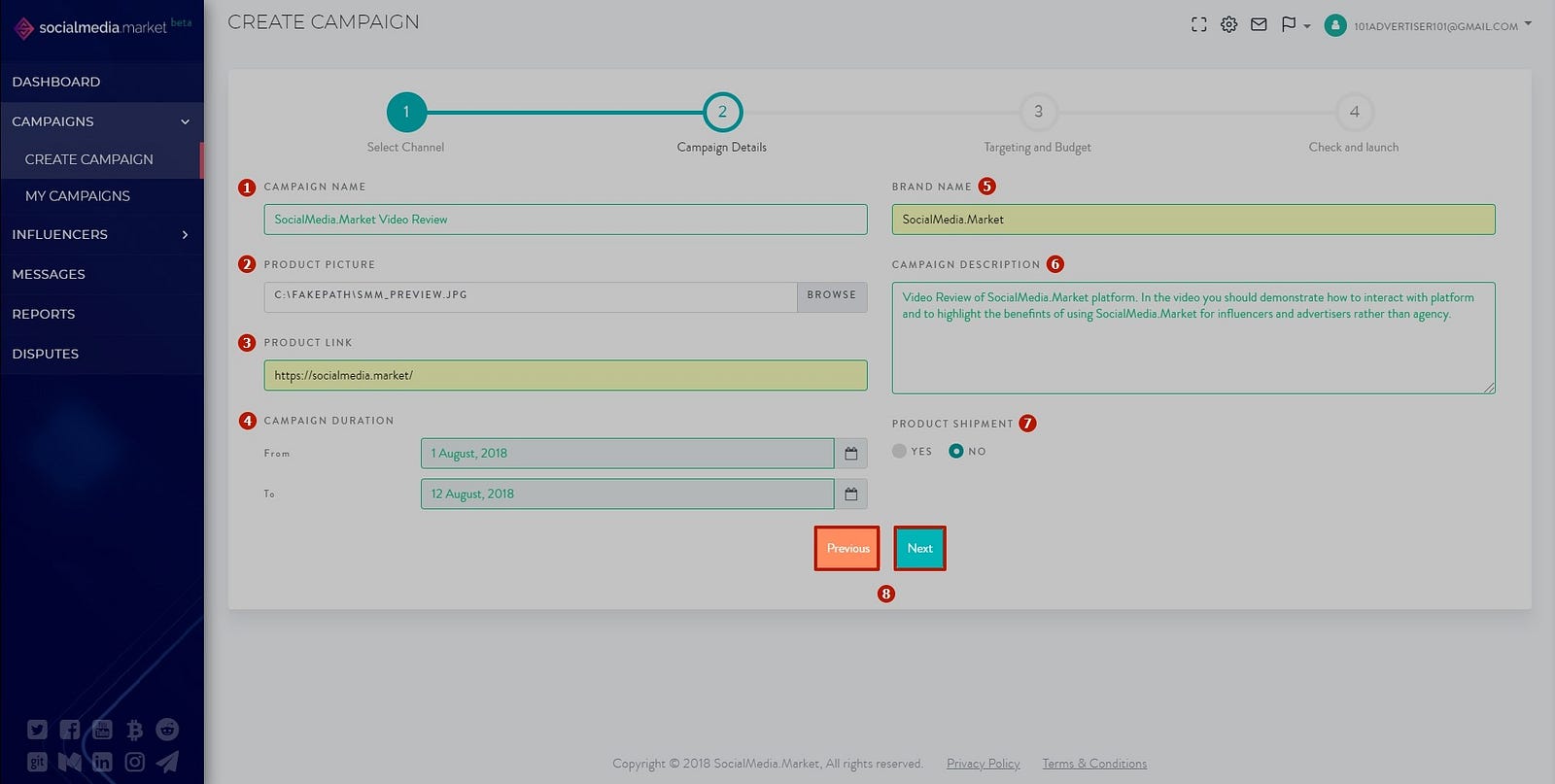Open settings gear icon in header
Screen dimensions: 1555x784
pyautogui.click(x=1228, y=25)
